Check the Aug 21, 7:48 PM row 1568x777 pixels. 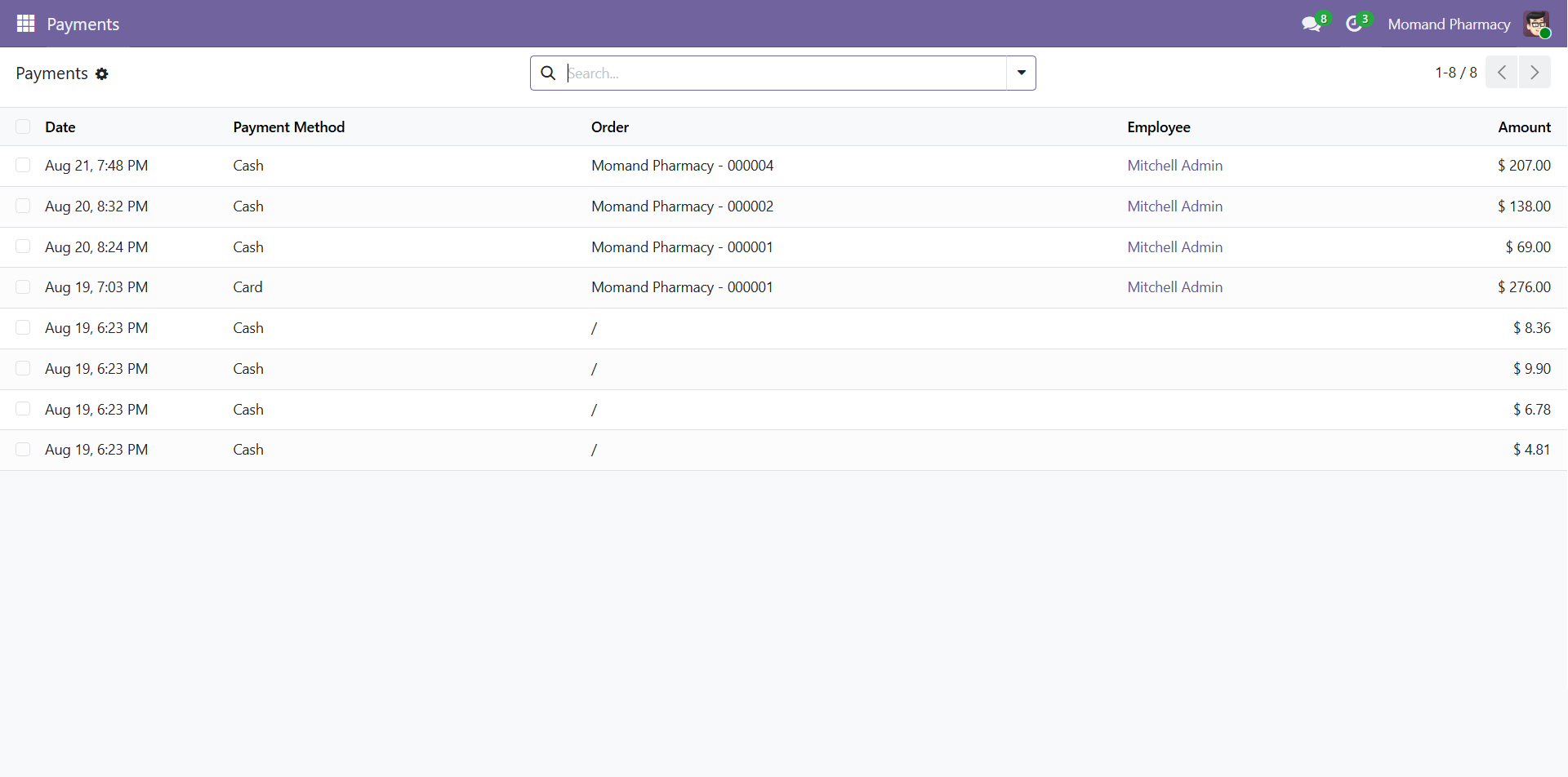click(x=23, y=165)
